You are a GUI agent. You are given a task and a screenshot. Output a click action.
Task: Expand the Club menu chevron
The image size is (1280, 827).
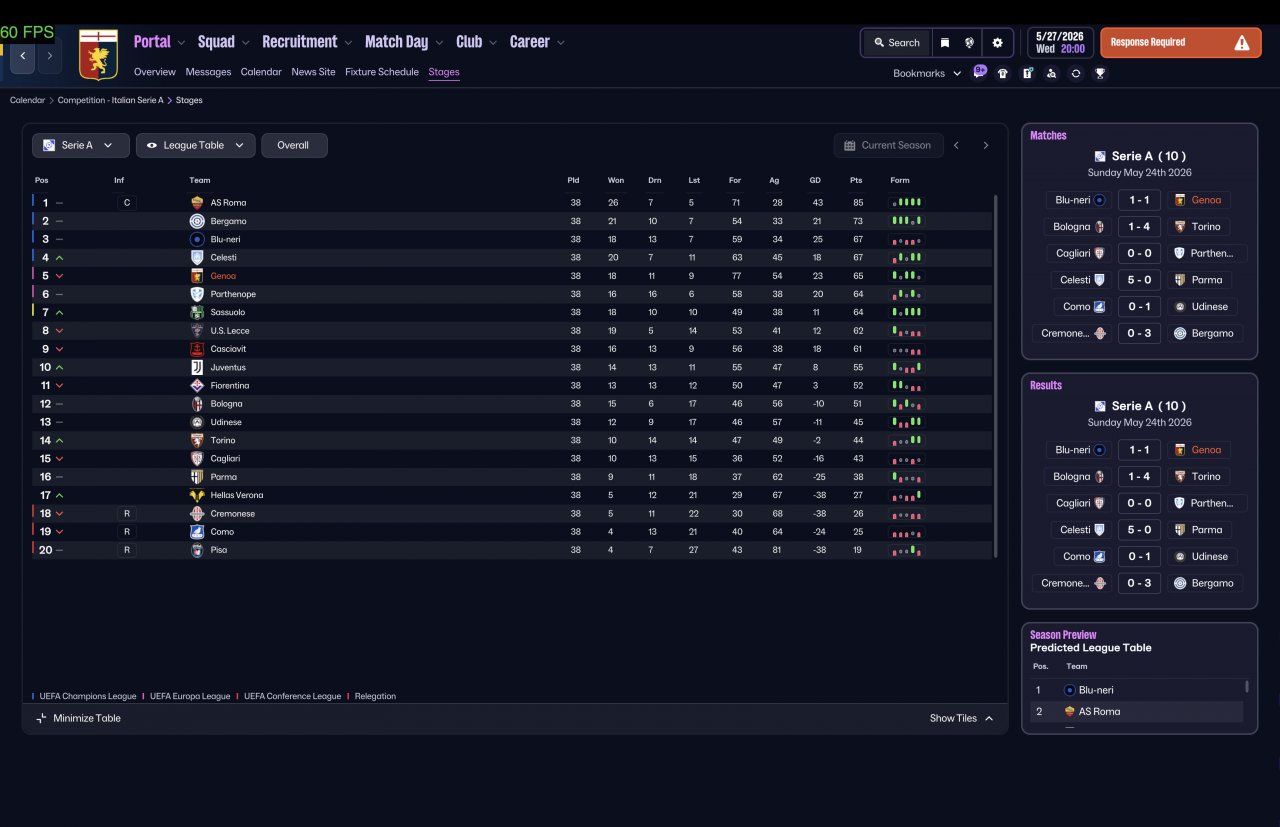pos(493,43)
